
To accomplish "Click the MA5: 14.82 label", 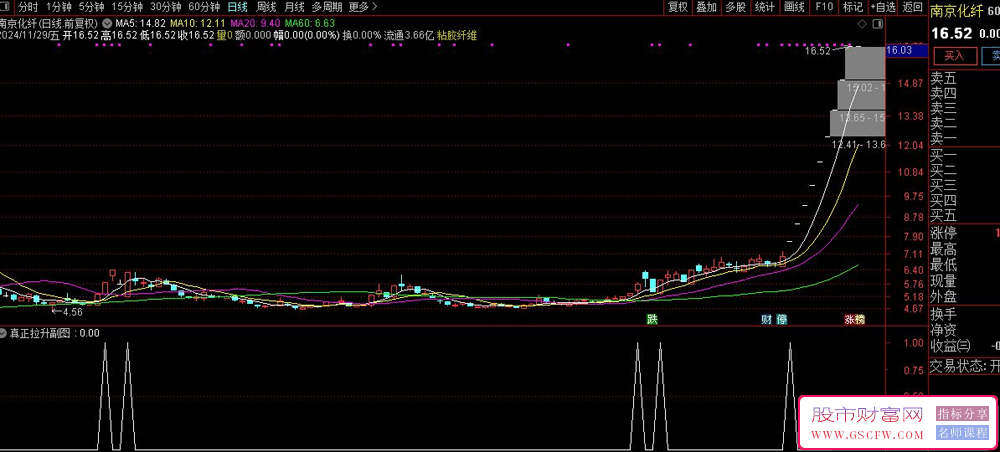I will 141,24.
